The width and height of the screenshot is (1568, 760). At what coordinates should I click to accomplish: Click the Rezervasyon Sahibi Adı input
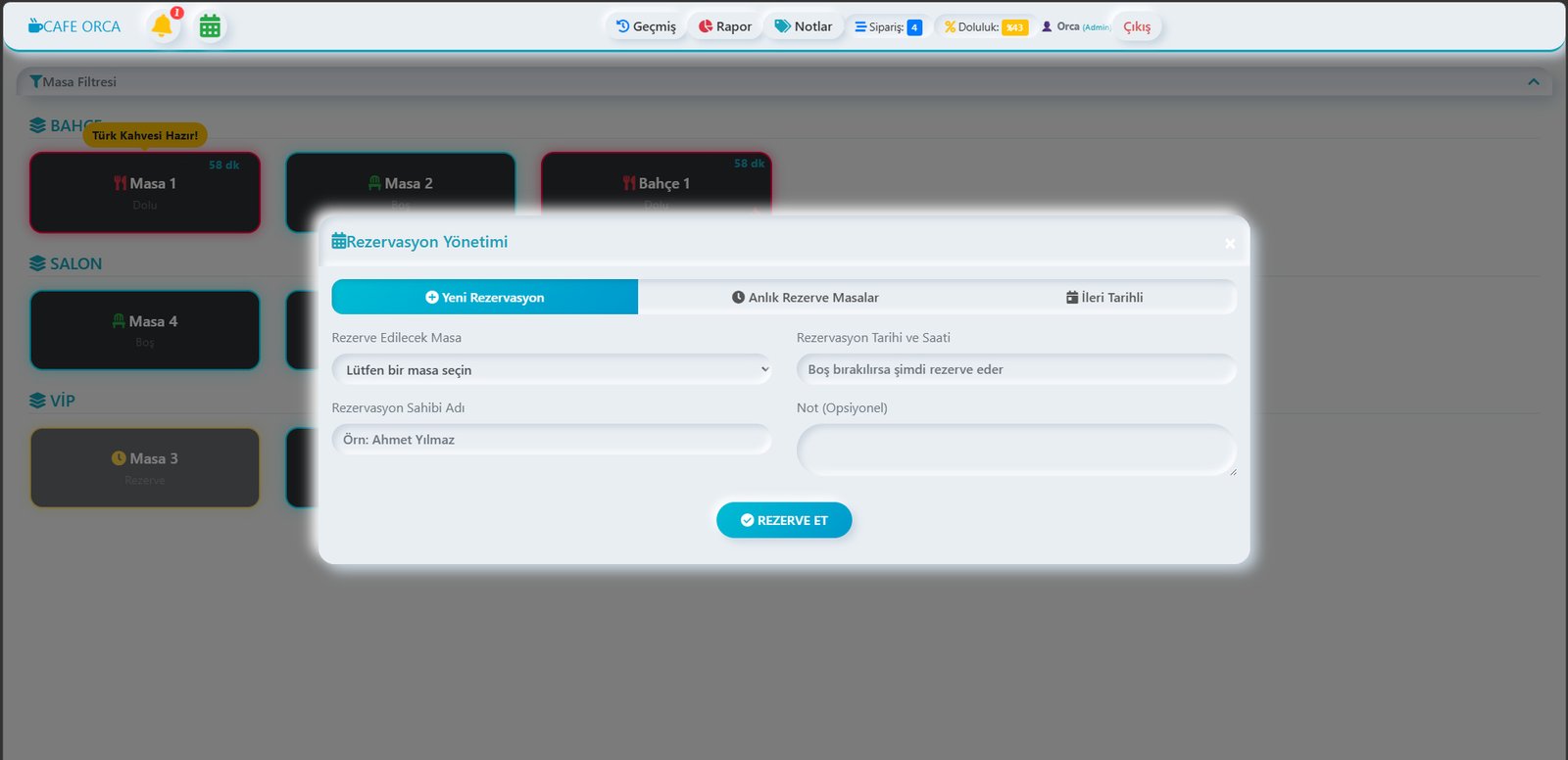[x=552, y=440]
